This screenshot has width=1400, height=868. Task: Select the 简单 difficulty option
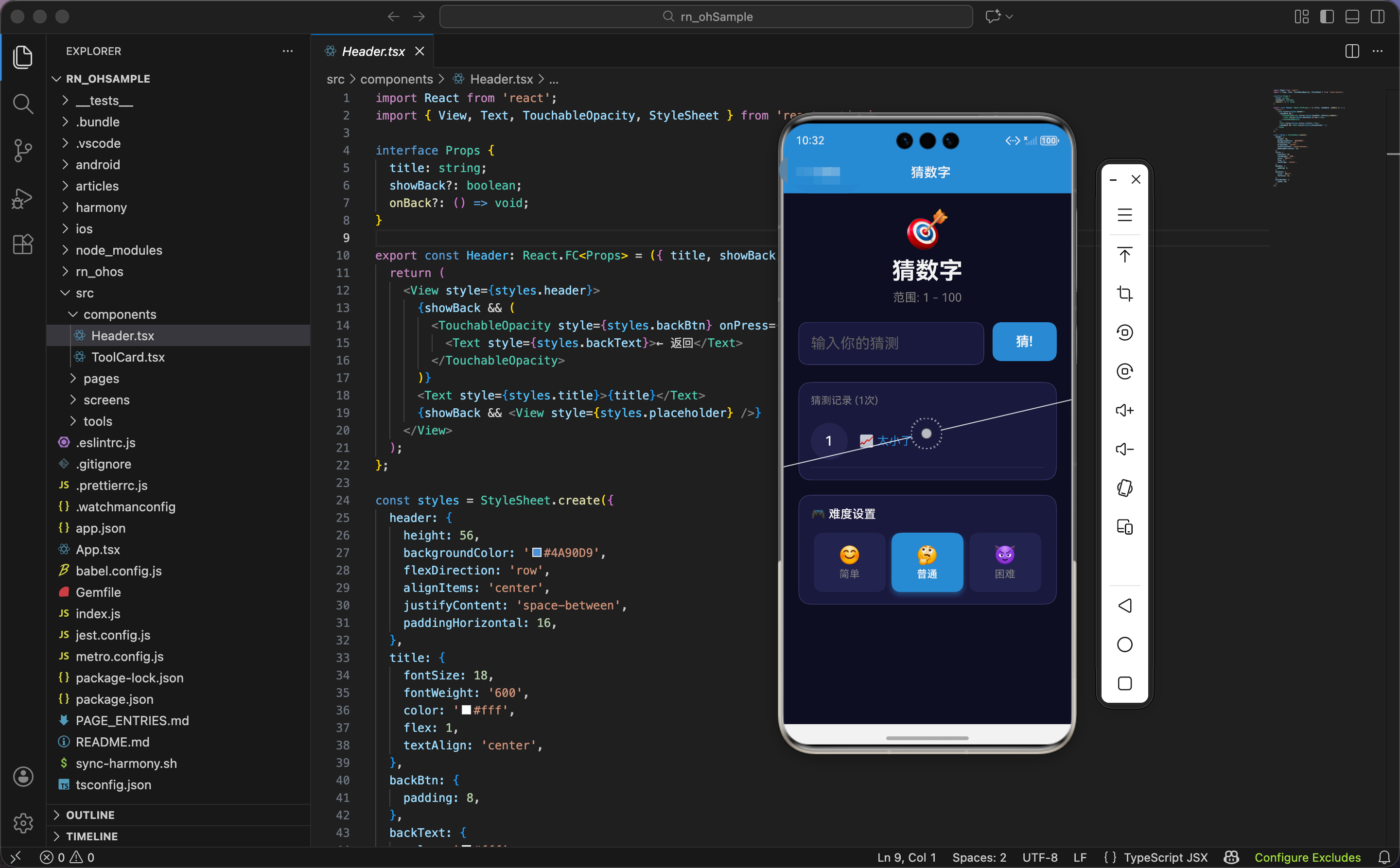pos(849,562)
